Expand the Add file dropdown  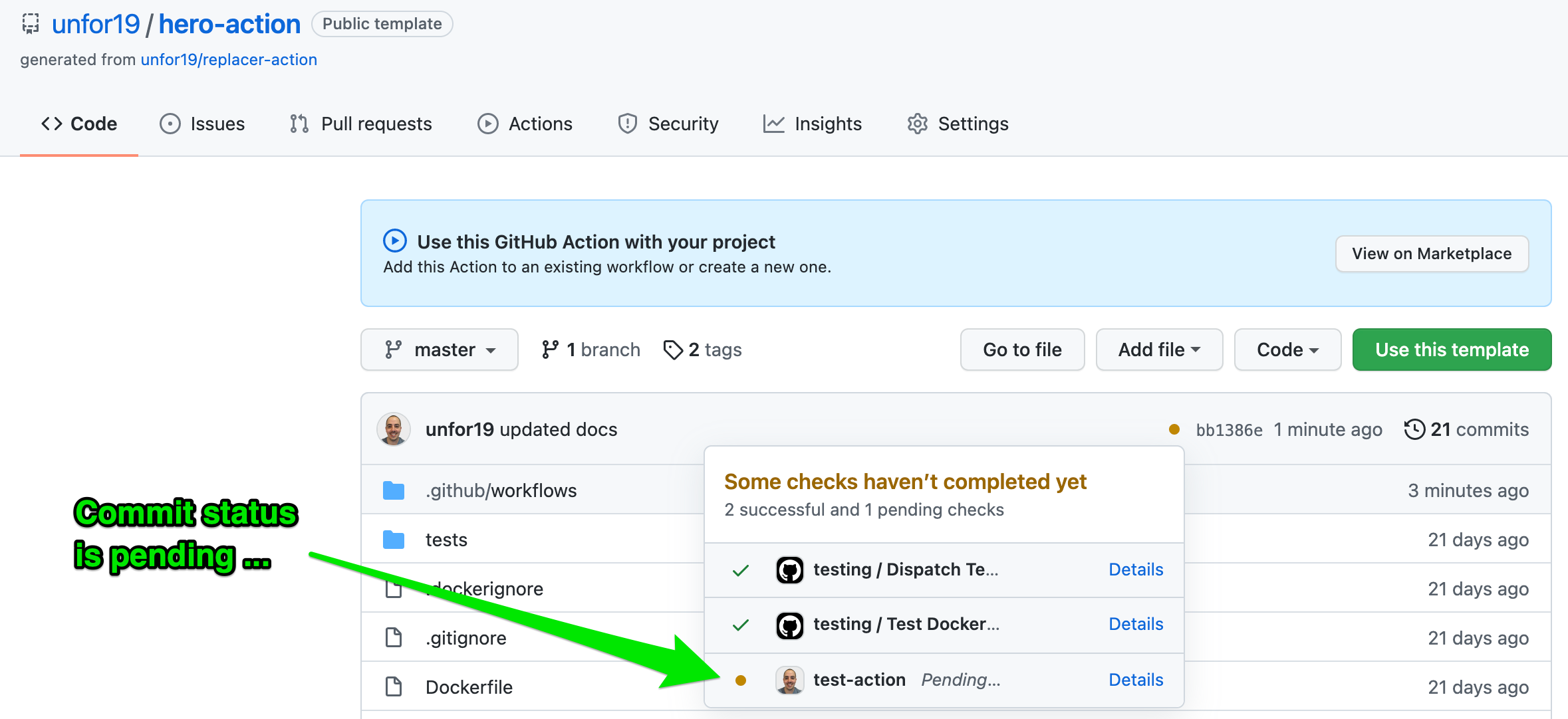1159,350
